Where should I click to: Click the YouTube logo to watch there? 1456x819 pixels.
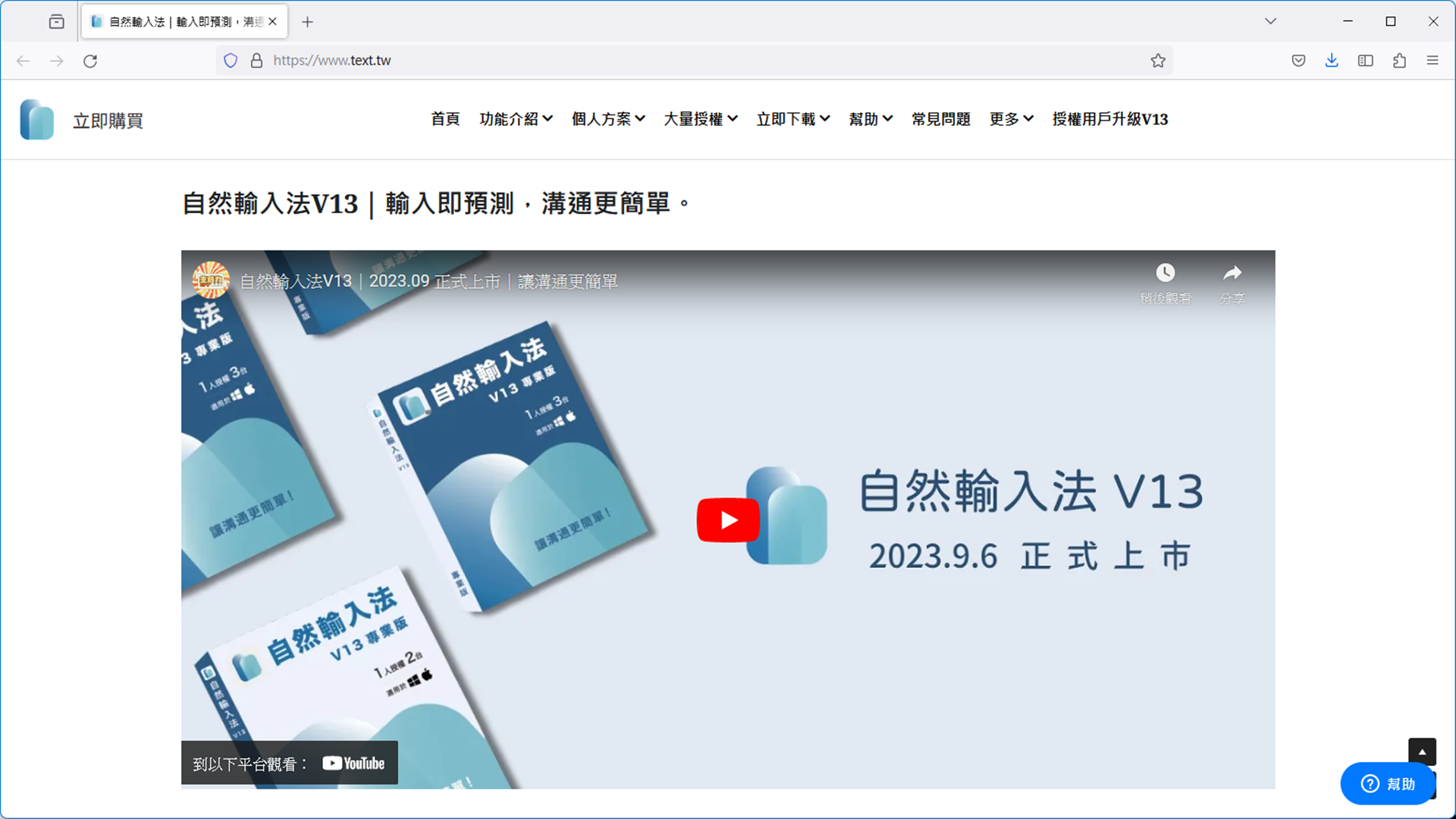point(353,764)
